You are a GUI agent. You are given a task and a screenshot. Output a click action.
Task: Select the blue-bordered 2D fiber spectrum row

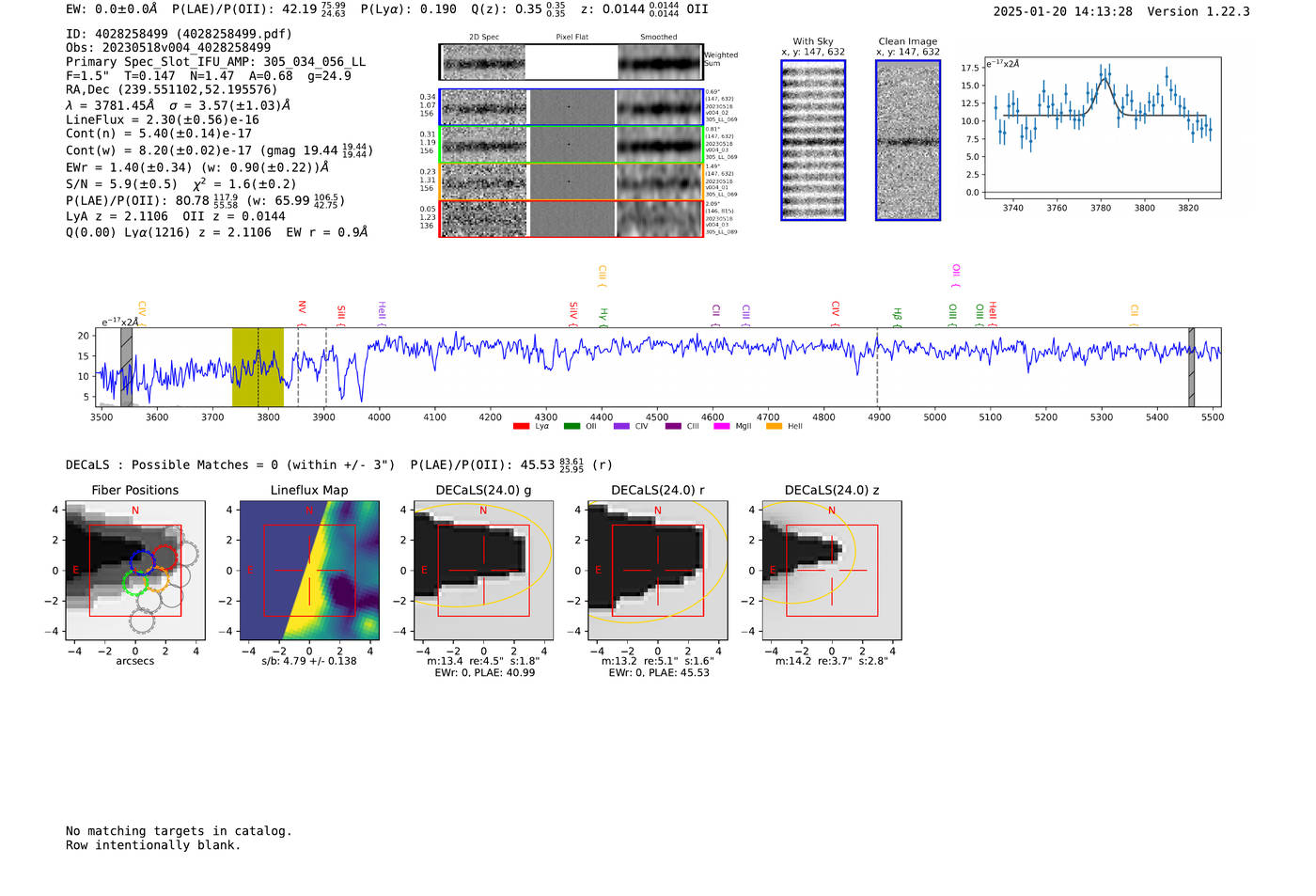pos(571,107)
